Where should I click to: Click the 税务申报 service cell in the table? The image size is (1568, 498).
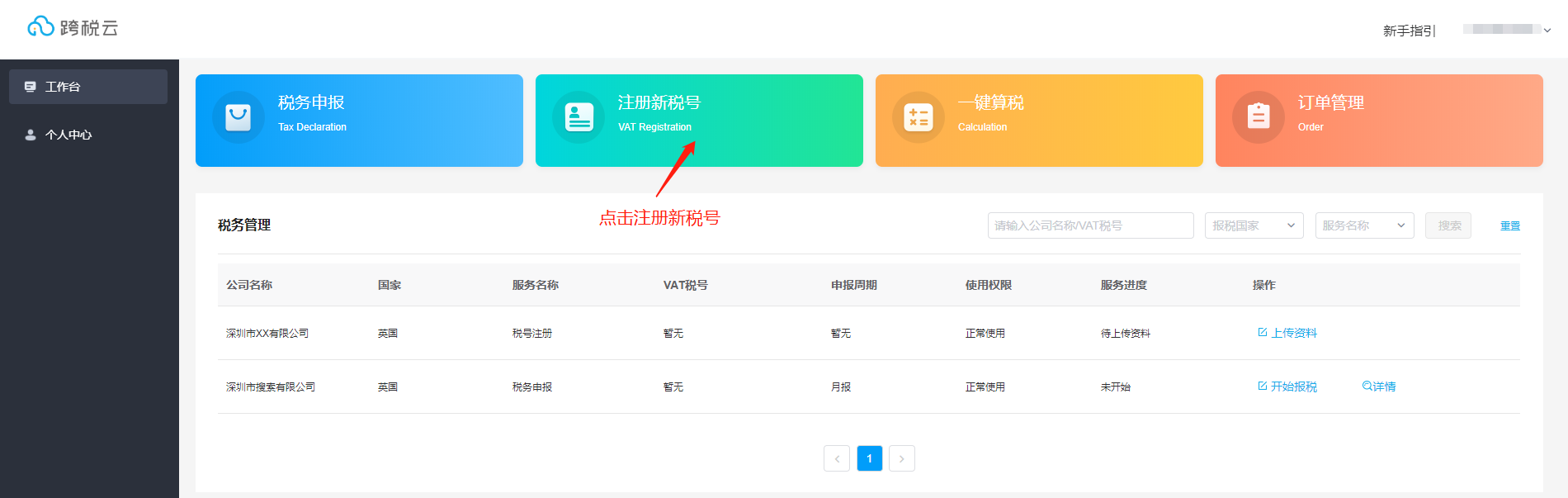tap(532, 387)
